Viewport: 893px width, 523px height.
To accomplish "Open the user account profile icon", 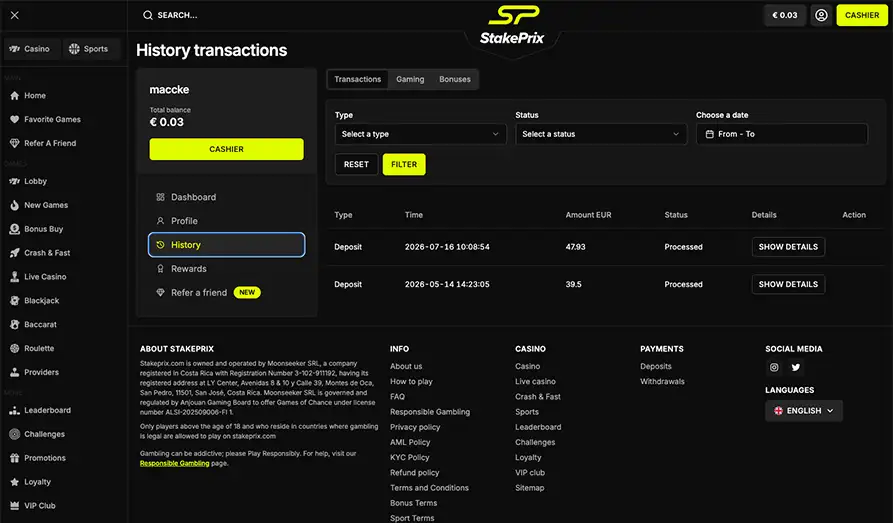I will tap(821, 15).
